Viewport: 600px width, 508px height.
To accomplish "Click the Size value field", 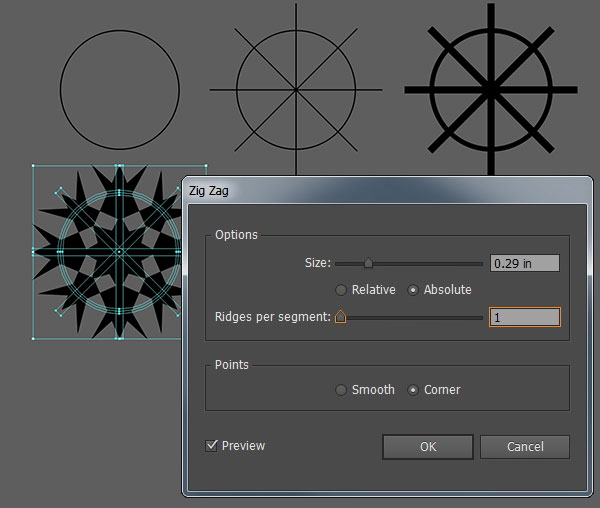I will 524,264.
